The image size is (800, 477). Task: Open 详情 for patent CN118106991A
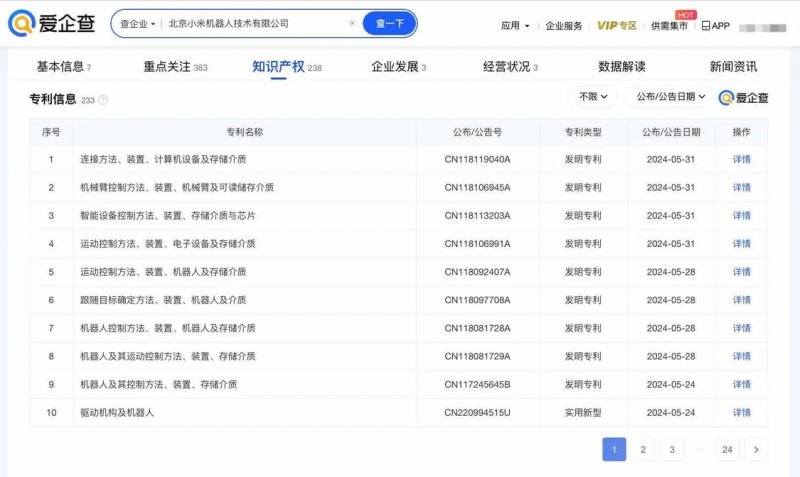741,243
